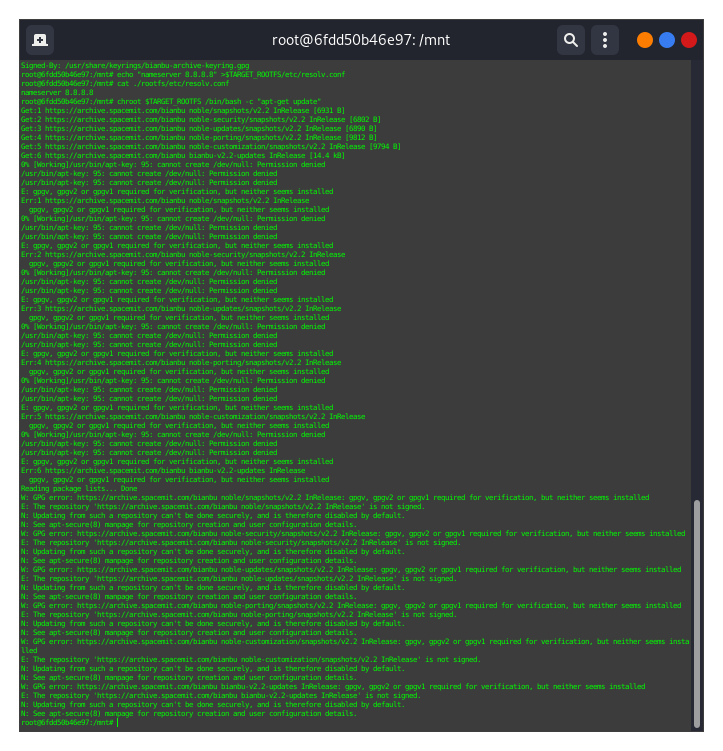The image size is (723, 751).
Task: Click the search magnifier icon
Action: pos(570,40)
